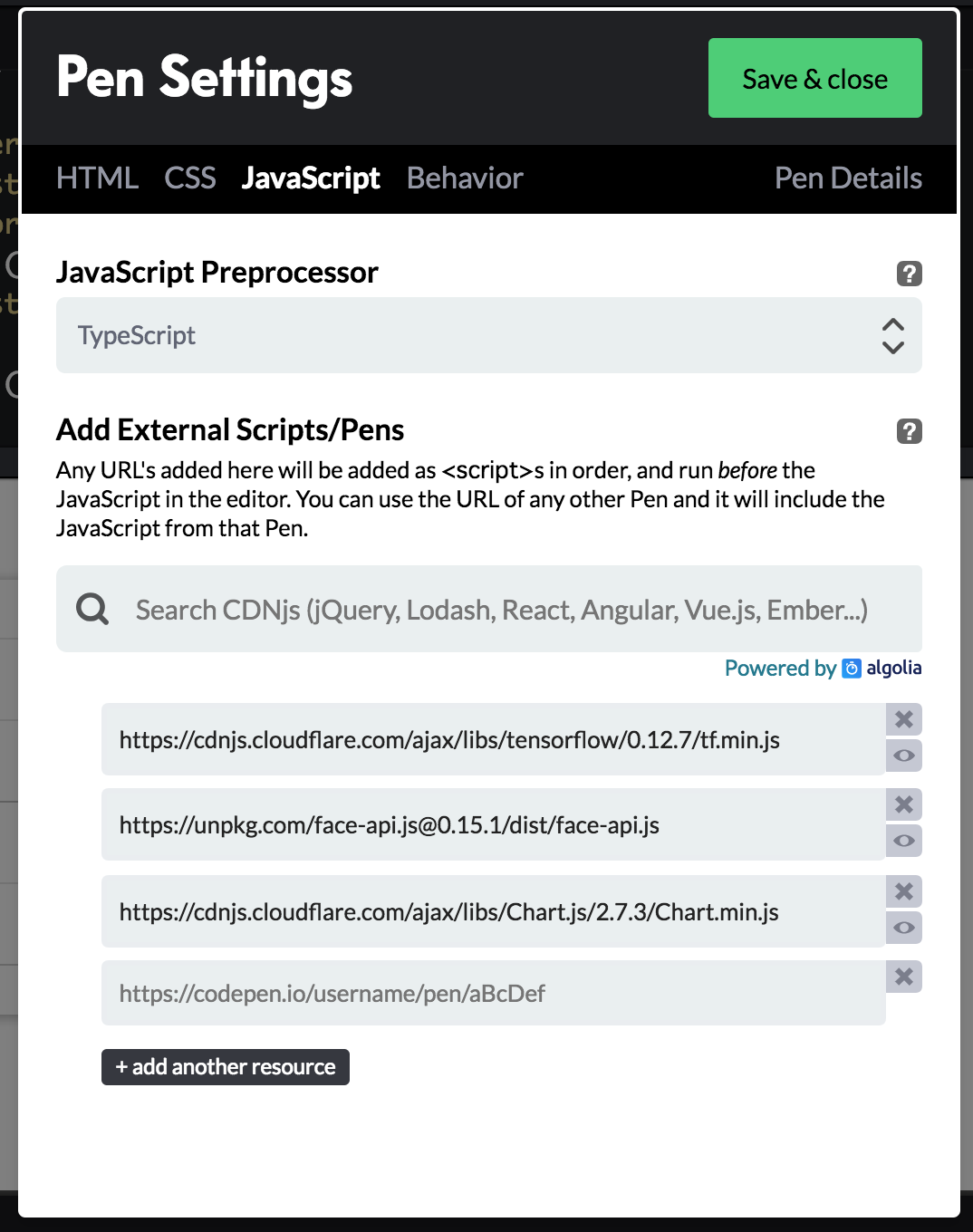Switch to the CSS tab
The image size is (973, 1232).
(x=190, y=178)
